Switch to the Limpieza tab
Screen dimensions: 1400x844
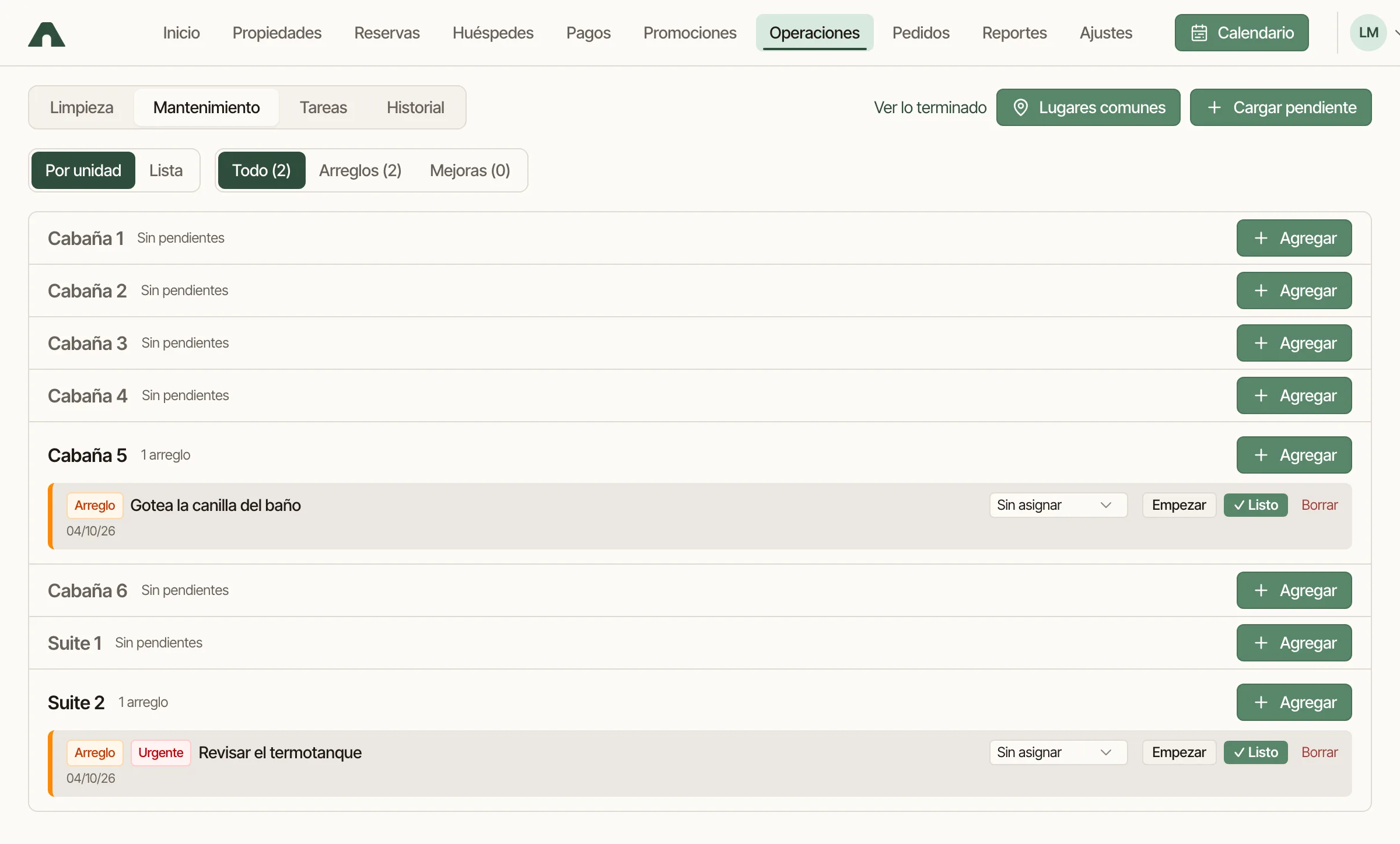click(x=82, y=107)
